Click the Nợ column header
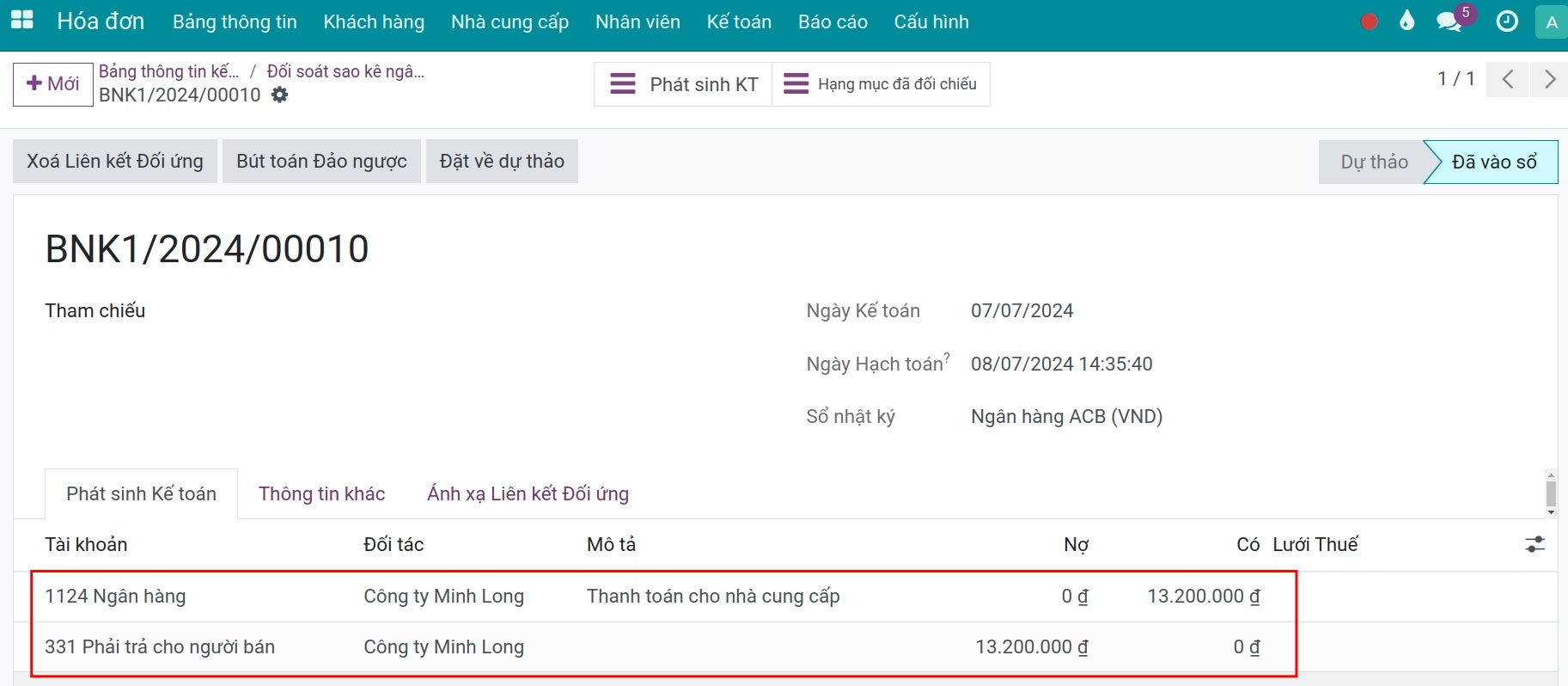 1077,544
